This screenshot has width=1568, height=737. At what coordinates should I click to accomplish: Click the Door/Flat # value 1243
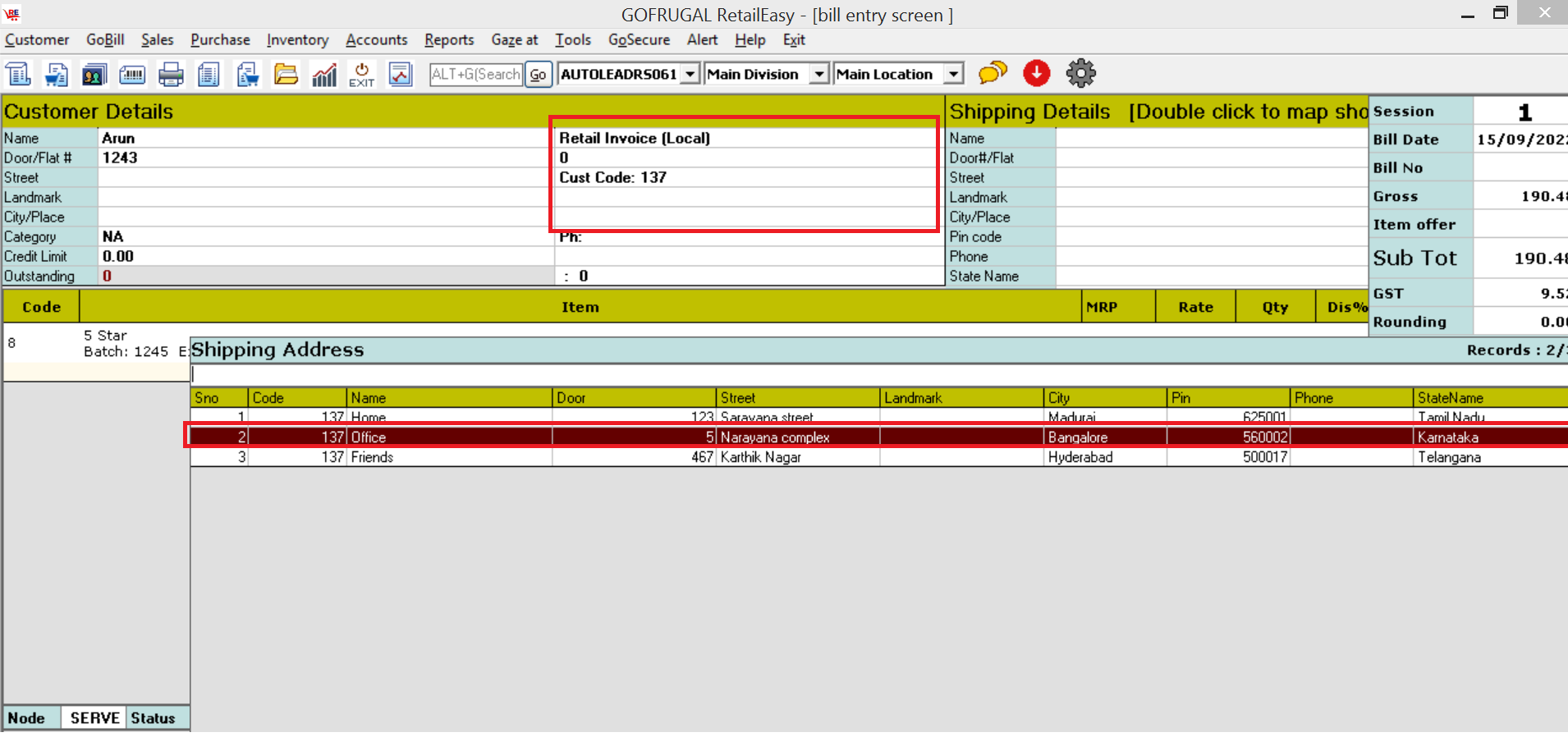click(x=326, y=158)
